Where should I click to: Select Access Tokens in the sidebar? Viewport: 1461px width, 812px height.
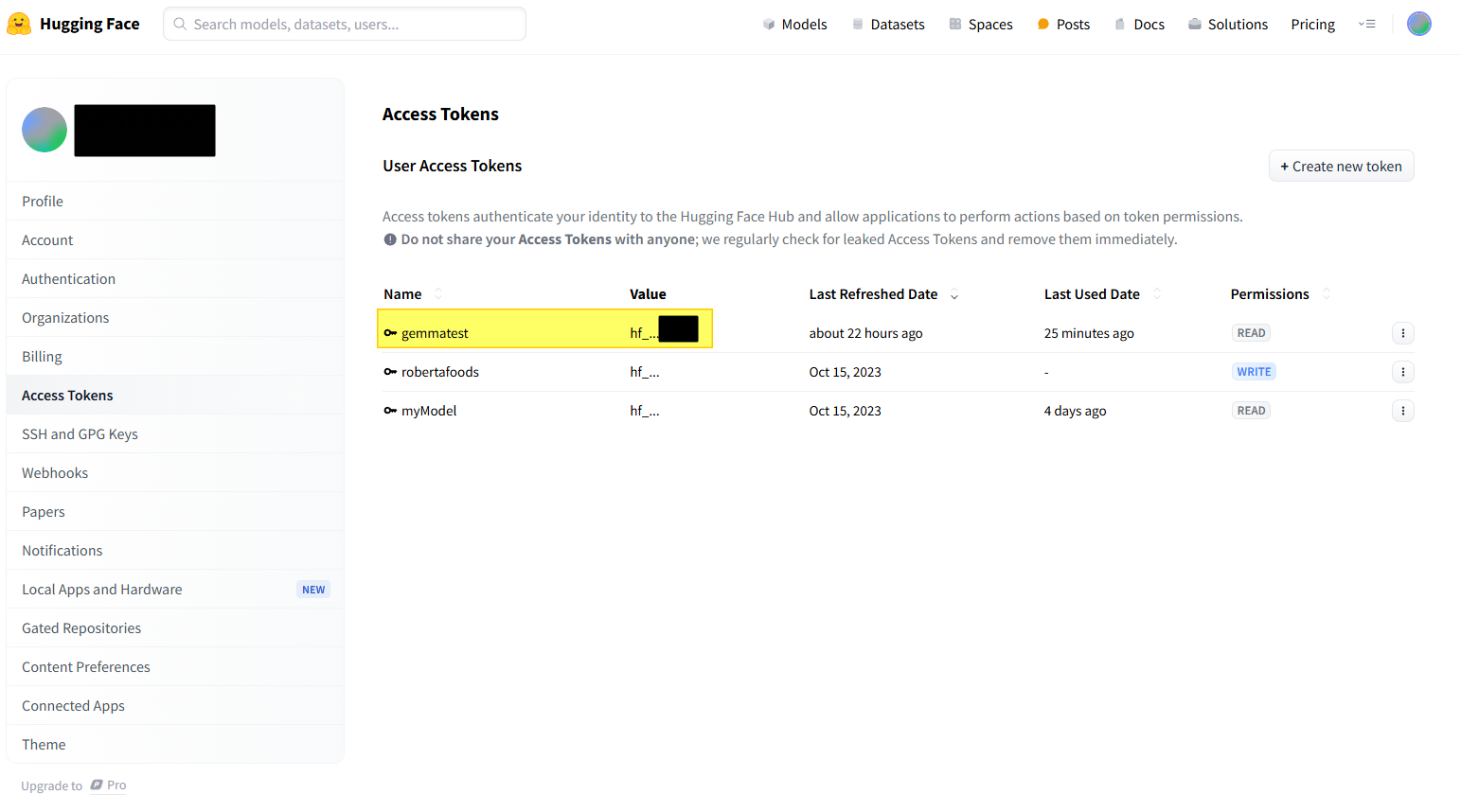click(x=175, y=396)
